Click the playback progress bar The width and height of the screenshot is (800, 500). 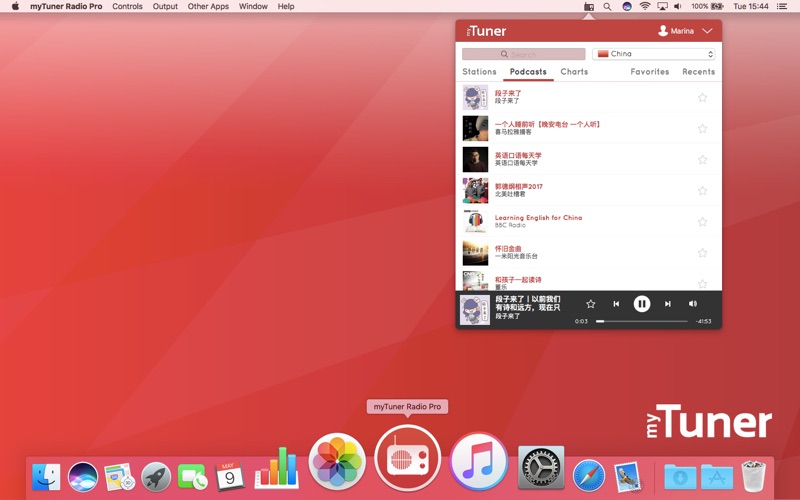(x=642, y=321)
